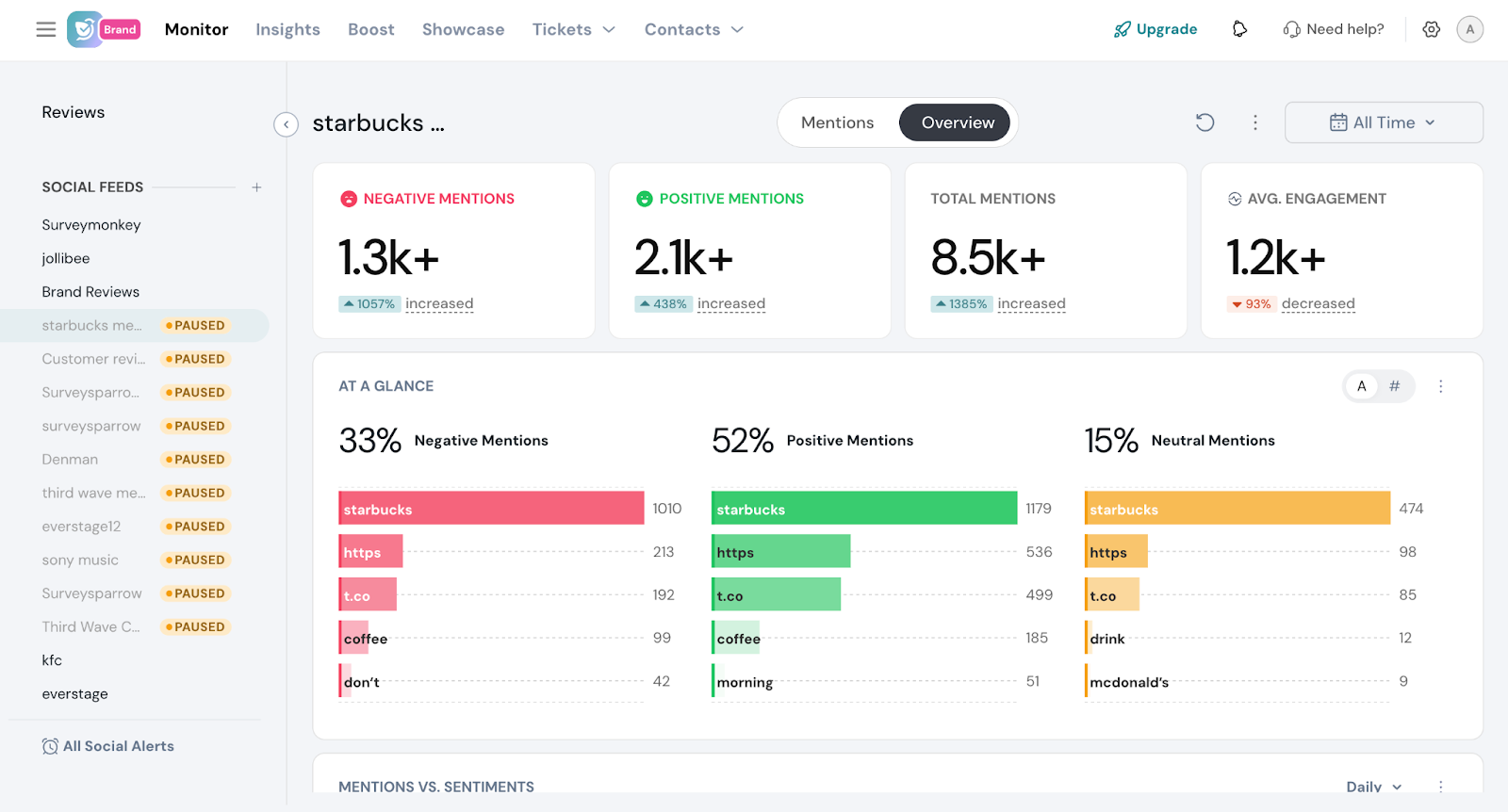Switch to the Mentions view

[837, 122]
